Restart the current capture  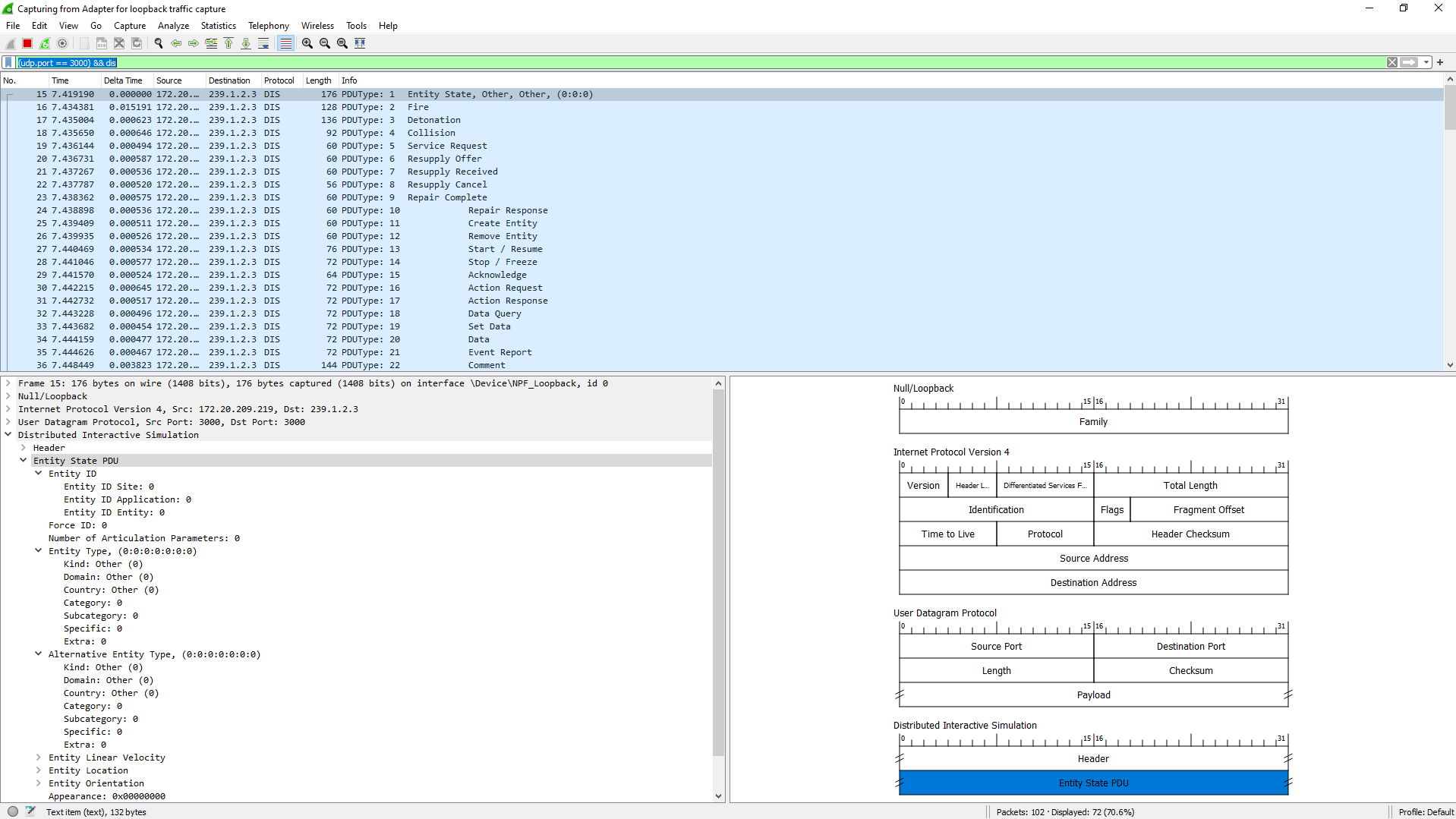pyautogui.click(x=45, y=43)
